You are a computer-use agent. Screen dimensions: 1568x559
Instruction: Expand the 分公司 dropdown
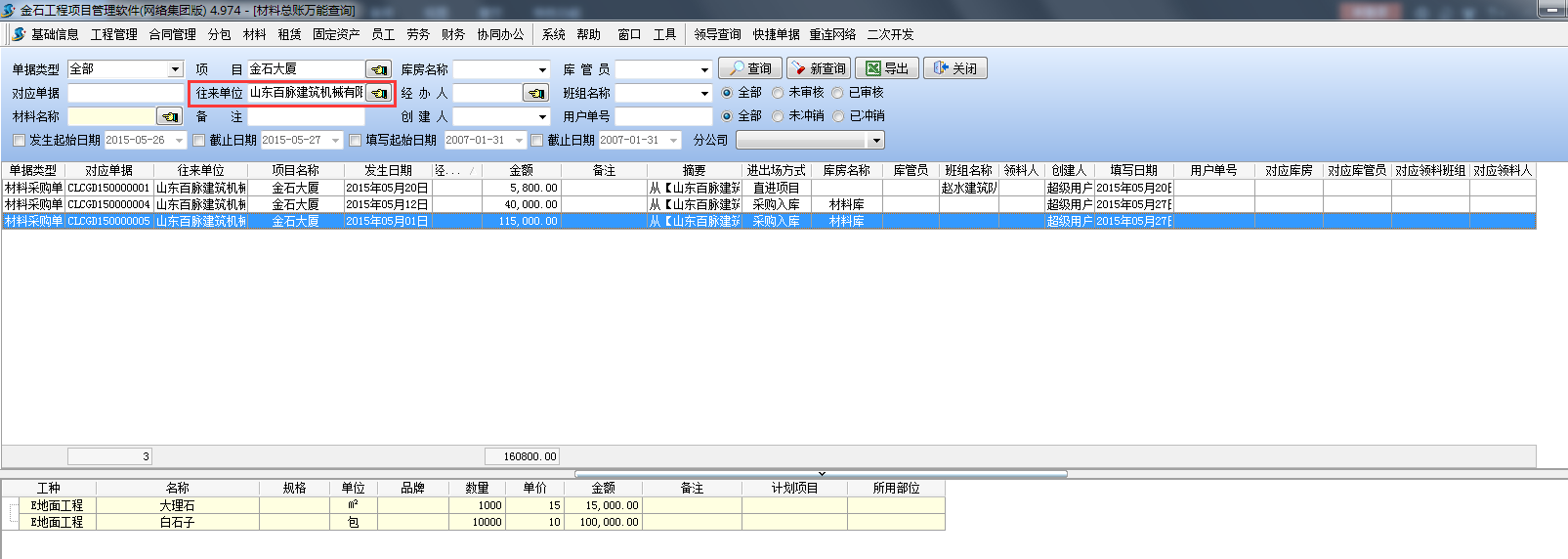[x=875, y=141]
